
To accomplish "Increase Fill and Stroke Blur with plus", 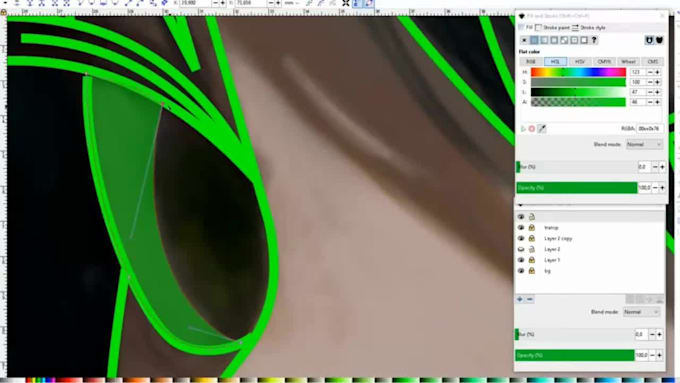I will click(662, 167).
